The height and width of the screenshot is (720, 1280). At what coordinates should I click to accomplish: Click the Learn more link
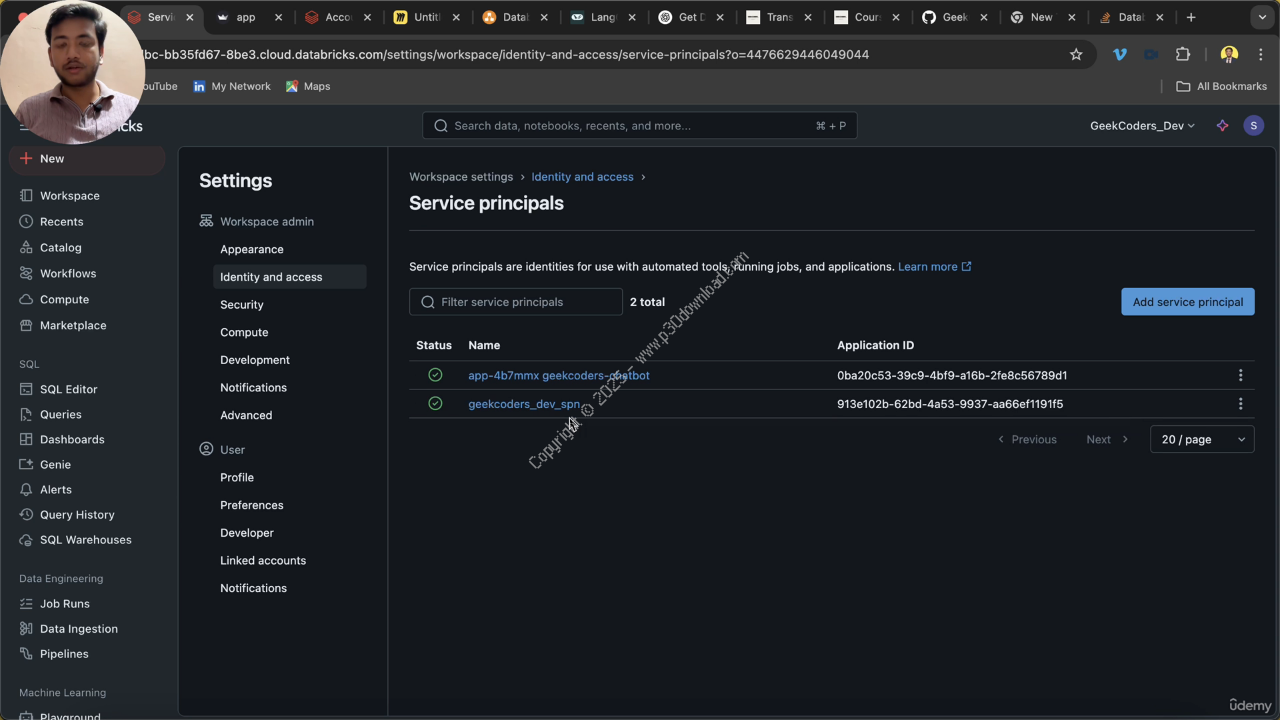(x=934, y=267)
